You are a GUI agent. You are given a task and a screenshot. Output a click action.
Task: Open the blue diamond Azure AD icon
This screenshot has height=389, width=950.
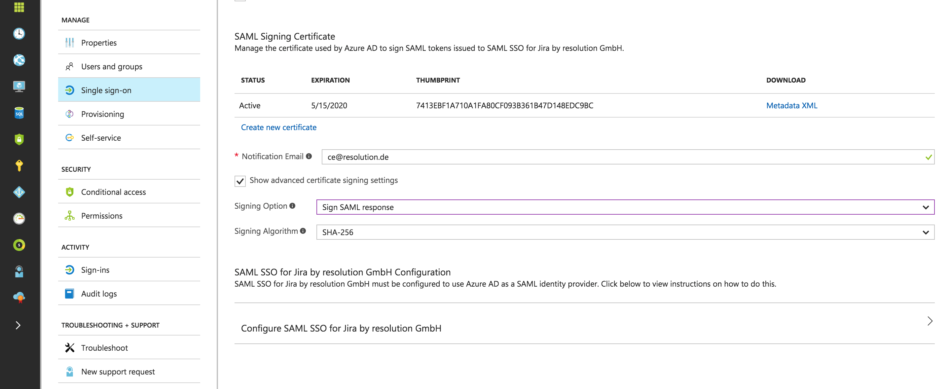click(x=19, y=192)
